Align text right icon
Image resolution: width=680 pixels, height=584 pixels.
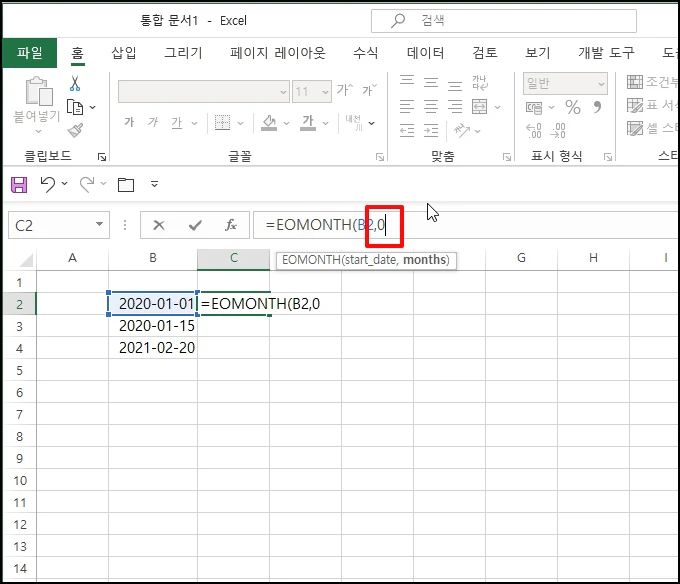click(x=454, y=107)
